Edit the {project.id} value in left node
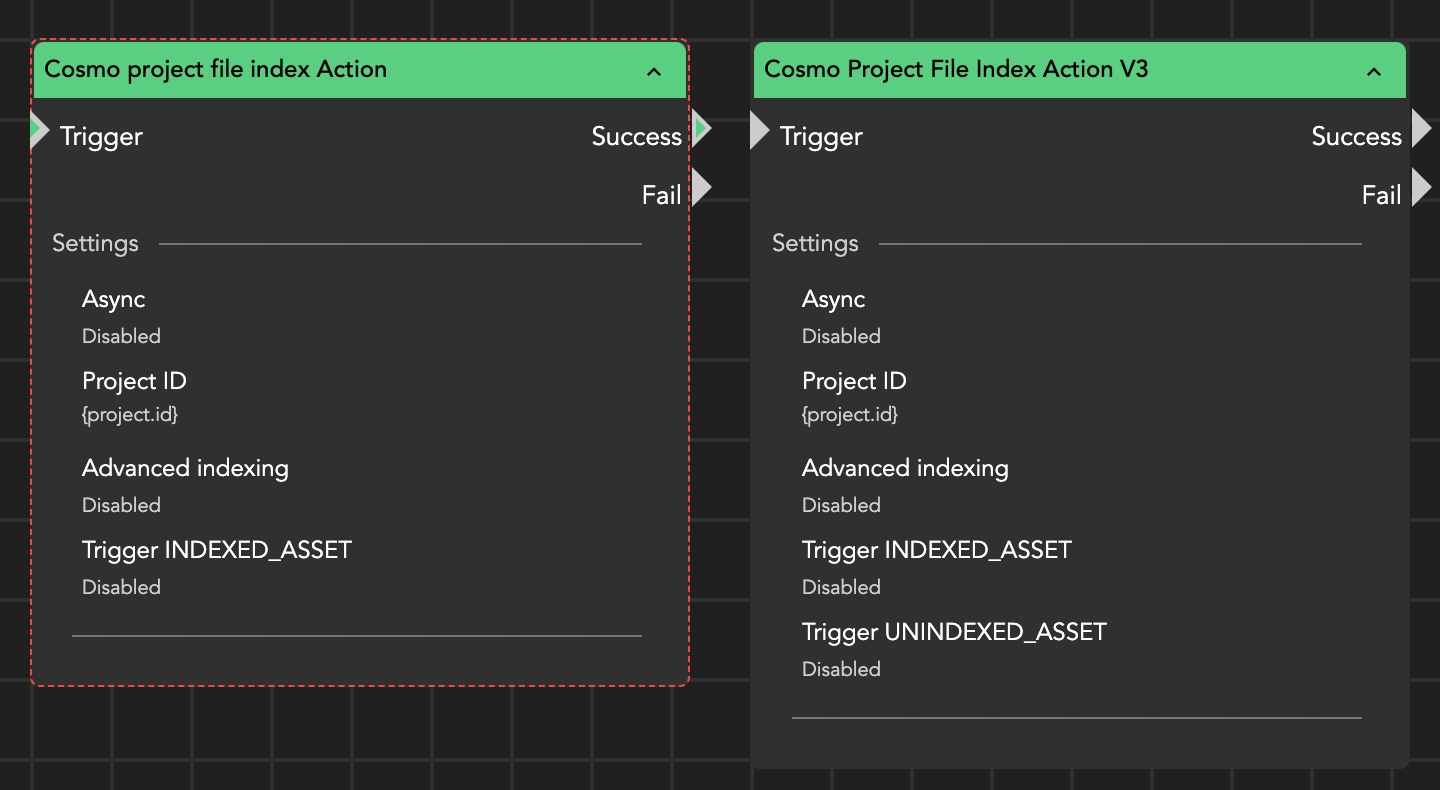1440x790 pixels. (130, 414)
